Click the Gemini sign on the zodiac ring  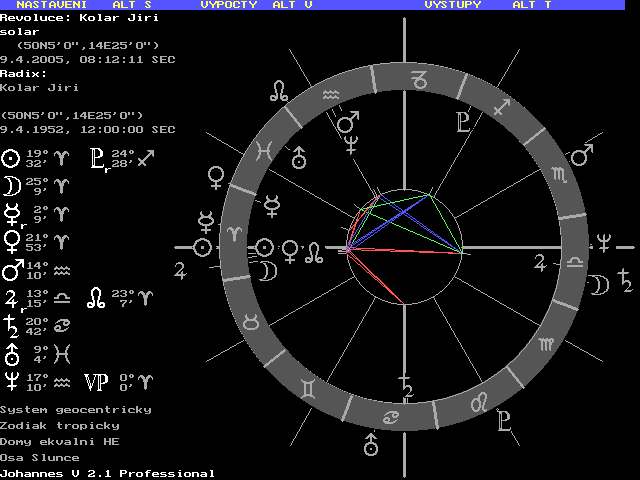pos(319,385)
